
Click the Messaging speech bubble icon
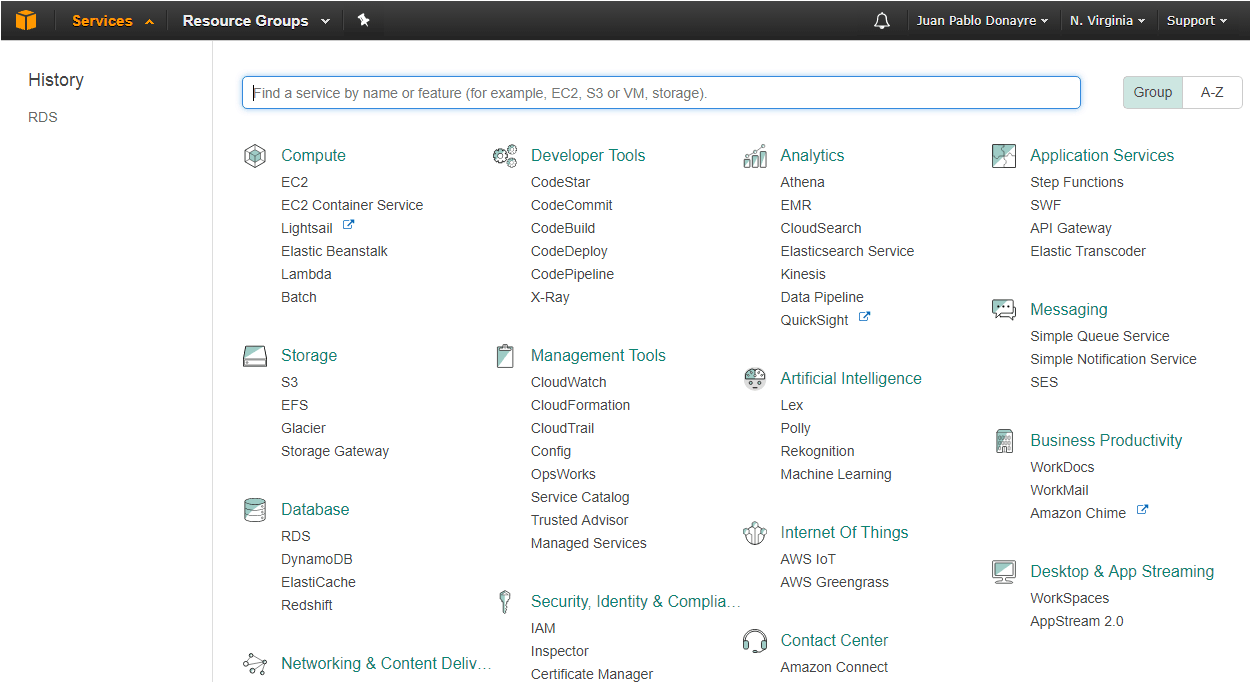pyautogui.click(x=1004, y=310)
